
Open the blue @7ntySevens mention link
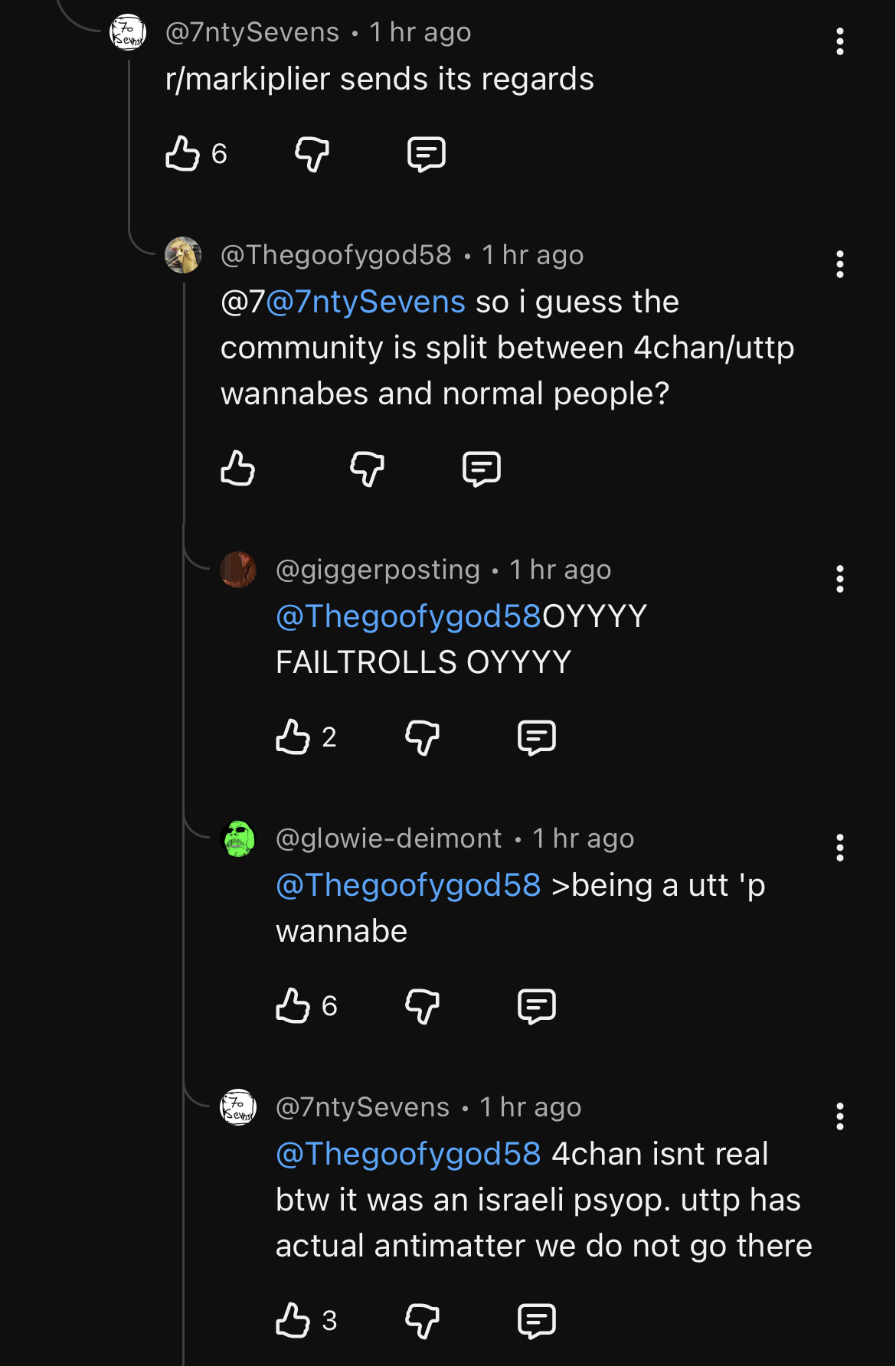(x=366, y=302)
